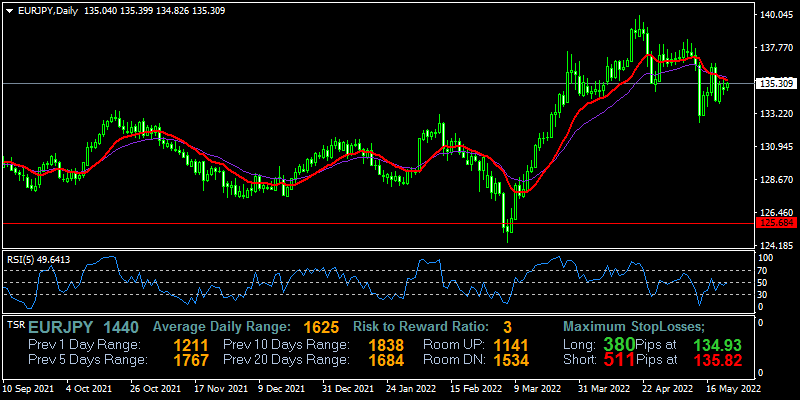The height and width of the screenshot is (400, 800).
Task: Click the EURJPY,Daily chart title
Action: [47, 11]
